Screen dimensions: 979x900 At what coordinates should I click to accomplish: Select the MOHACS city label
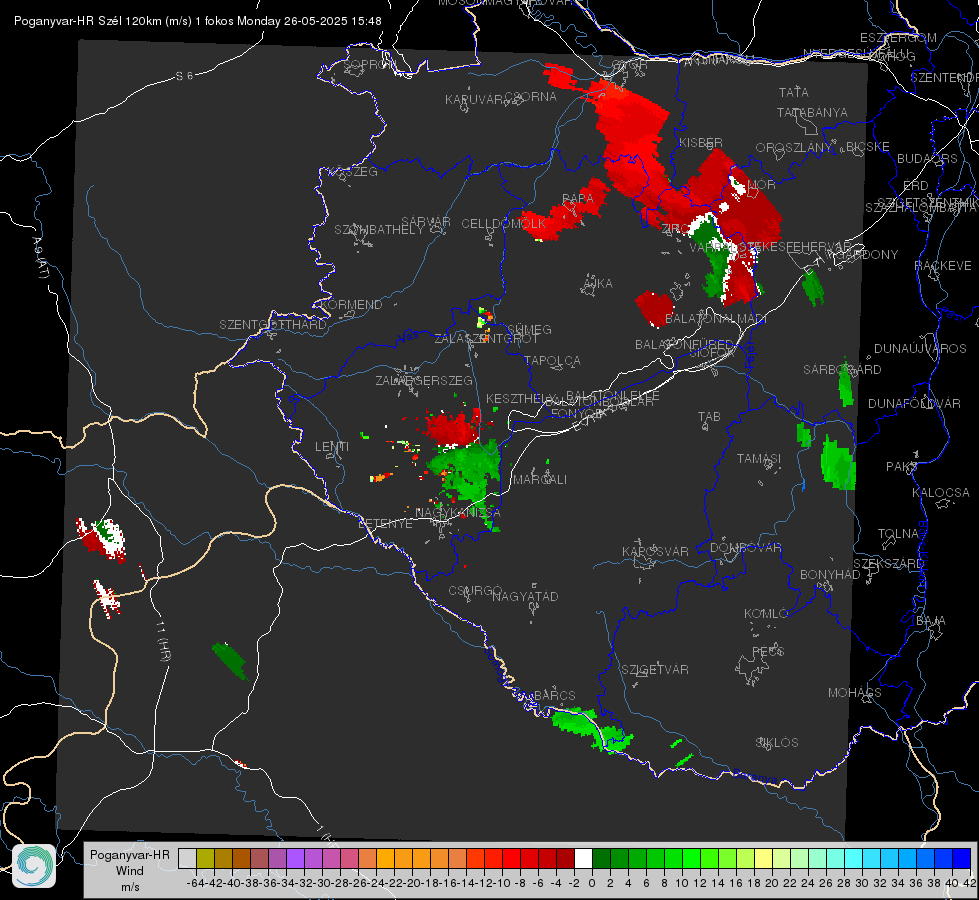(855, 693)
